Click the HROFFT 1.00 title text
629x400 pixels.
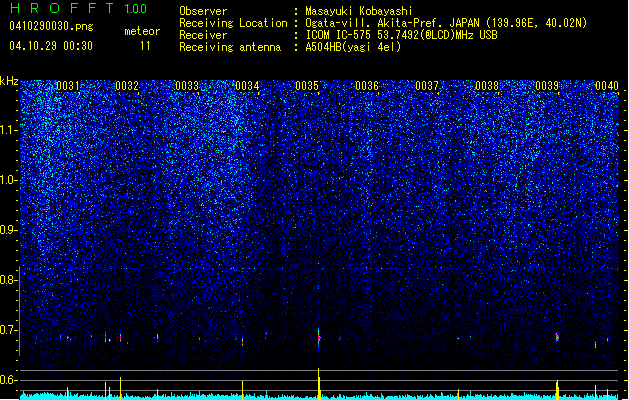coord(78,8)
